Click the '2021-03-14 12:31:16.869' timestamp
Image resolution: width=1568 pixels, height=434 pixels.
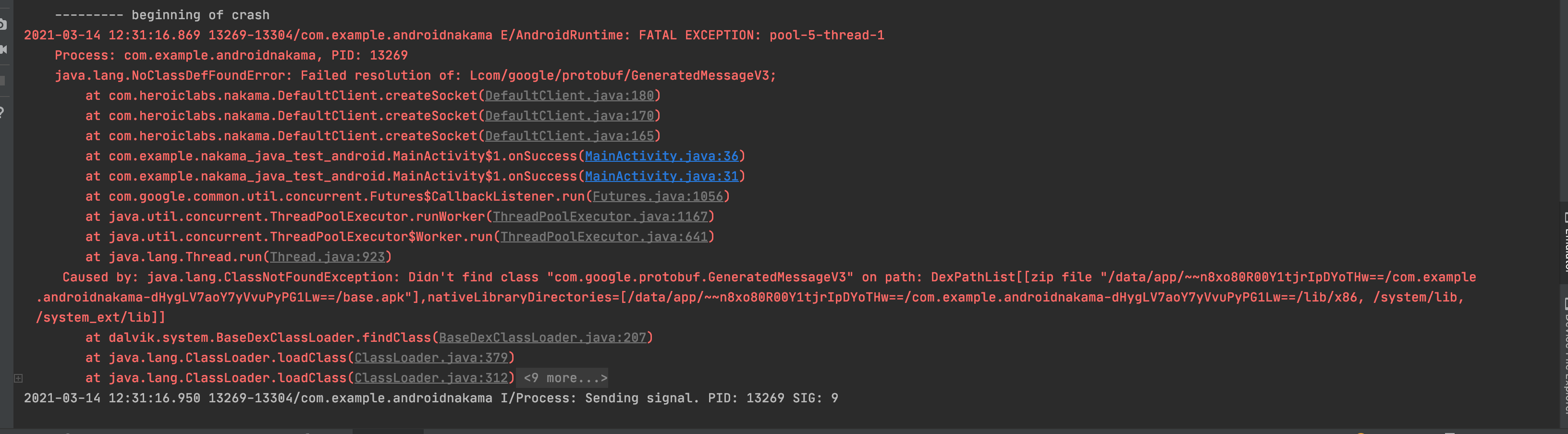click(x=112, y=36)
